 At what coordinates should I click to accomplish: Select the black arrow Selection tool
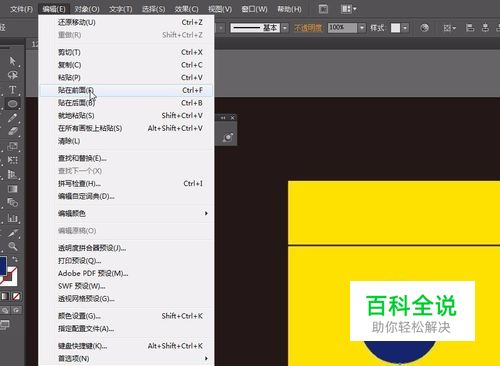(x=12, y=61)
